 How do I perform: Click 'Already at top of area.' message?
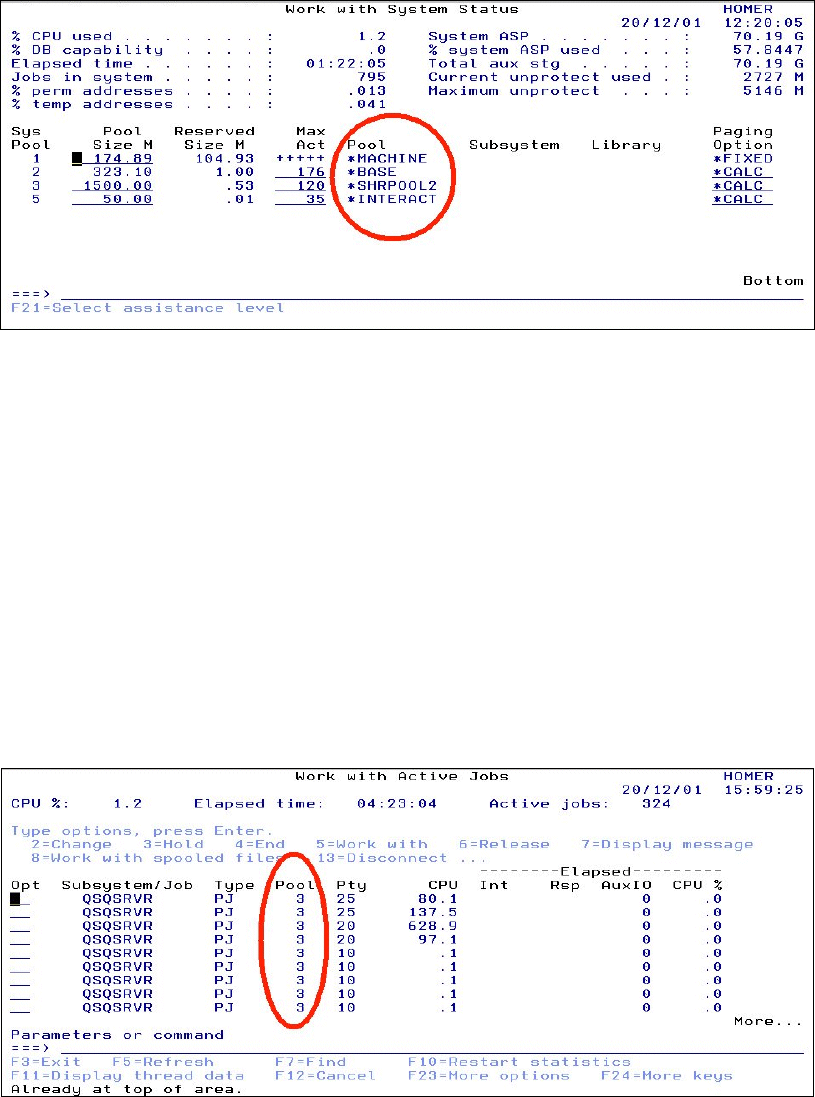point(127,1089)
